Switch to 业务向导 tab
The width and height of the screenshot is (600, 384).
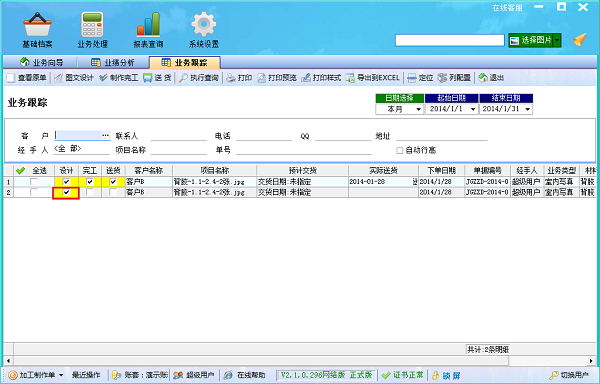[x=41, y=62]
